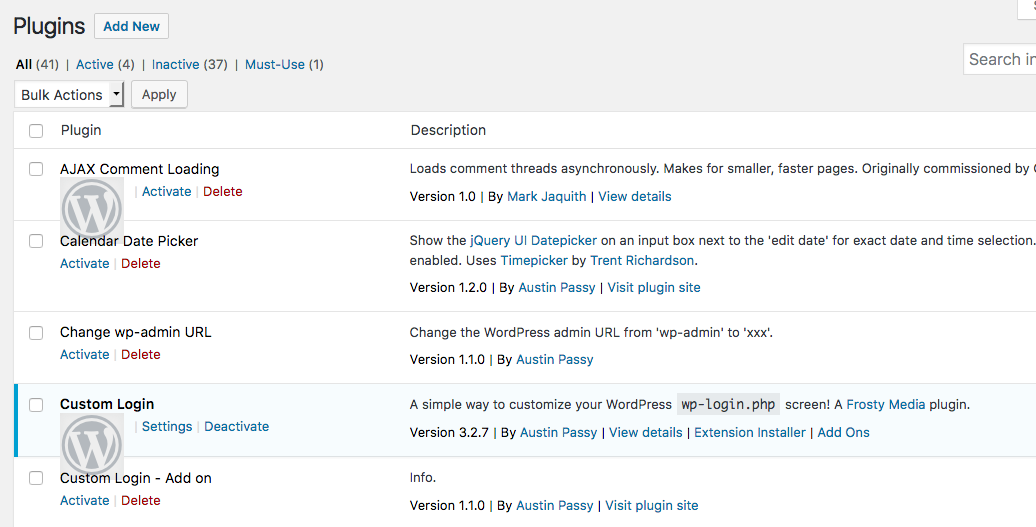Filter plugins by Inactive
The image size is (1036, 527).
175,64
